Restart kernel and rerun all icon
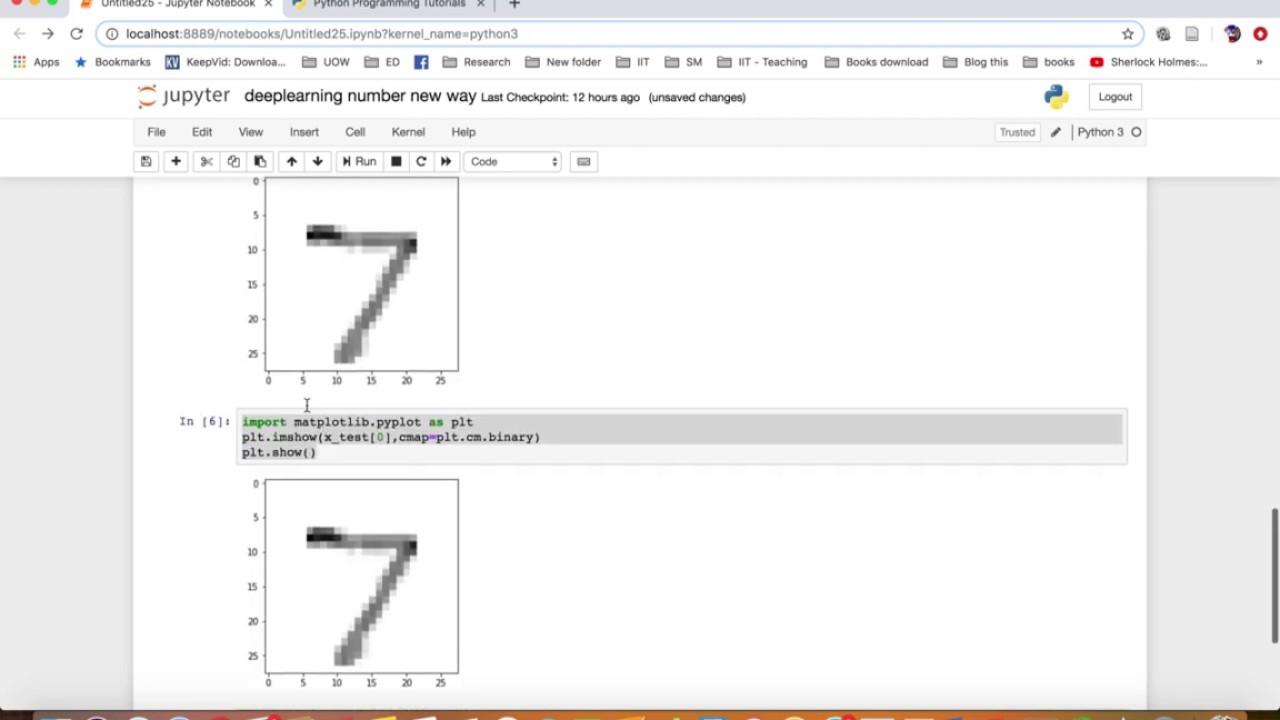This screenshot has height=720, width=1280. 446,162
